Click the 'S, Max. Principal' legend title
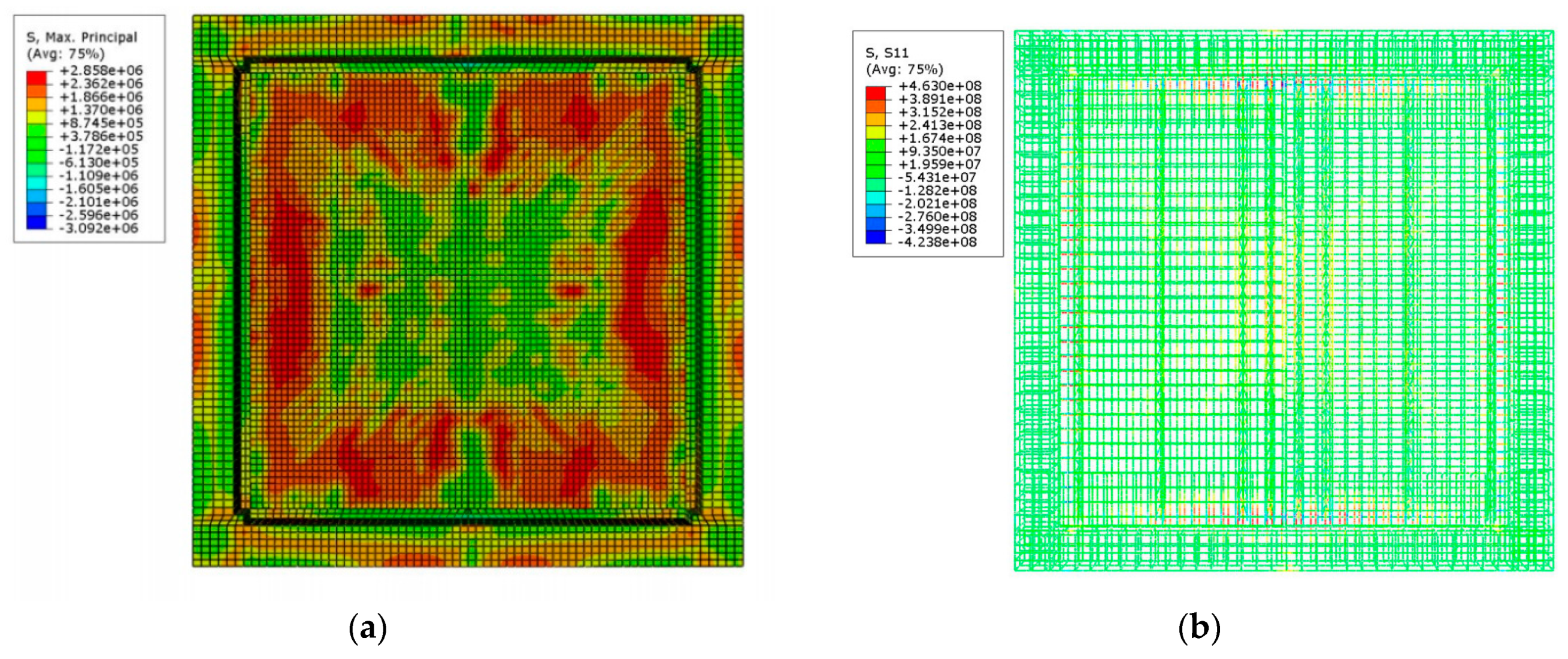Image resolution: width=1568 pixels, height=659 pixels. tap(81, 37)
